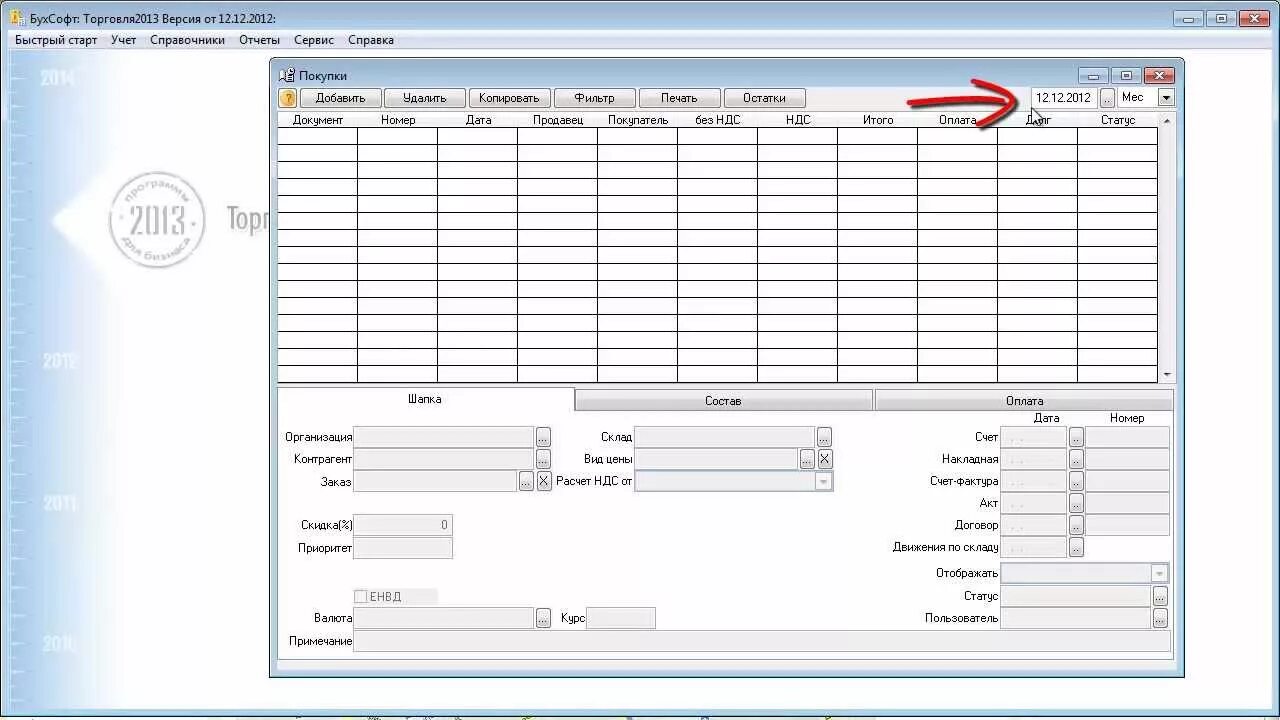Click the Продавец column header

point(558,120)
